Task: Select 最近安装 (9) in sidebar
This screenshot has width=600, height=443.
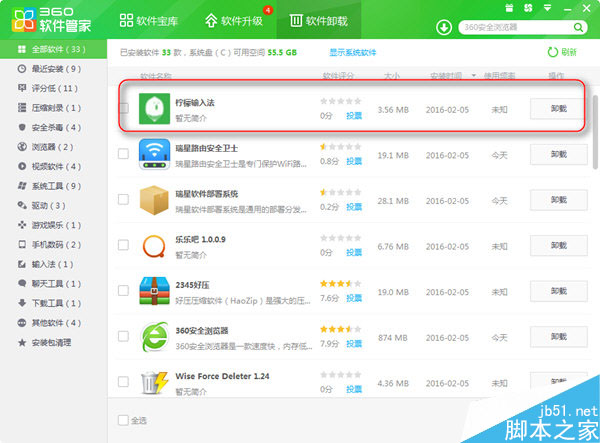Action: [x=54, y=69]
